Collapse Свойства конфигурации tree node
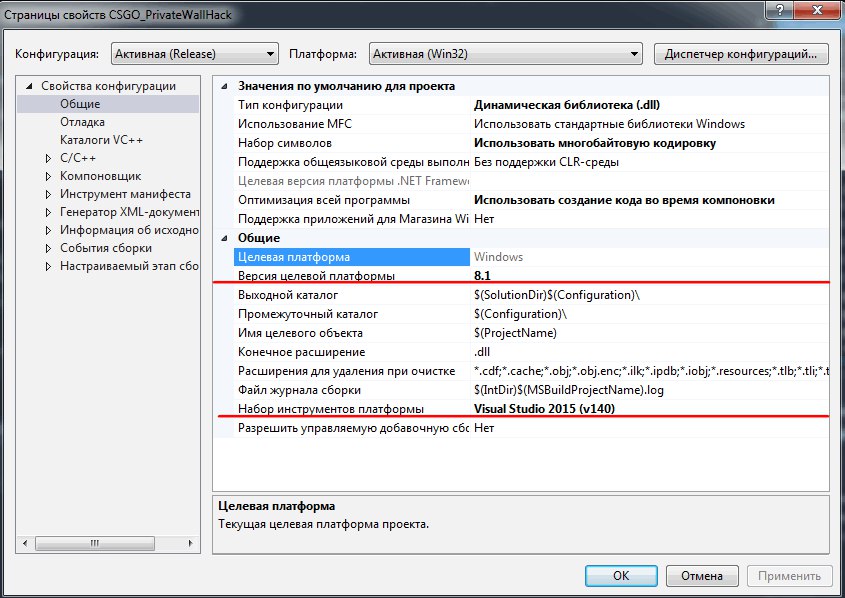 30,86
